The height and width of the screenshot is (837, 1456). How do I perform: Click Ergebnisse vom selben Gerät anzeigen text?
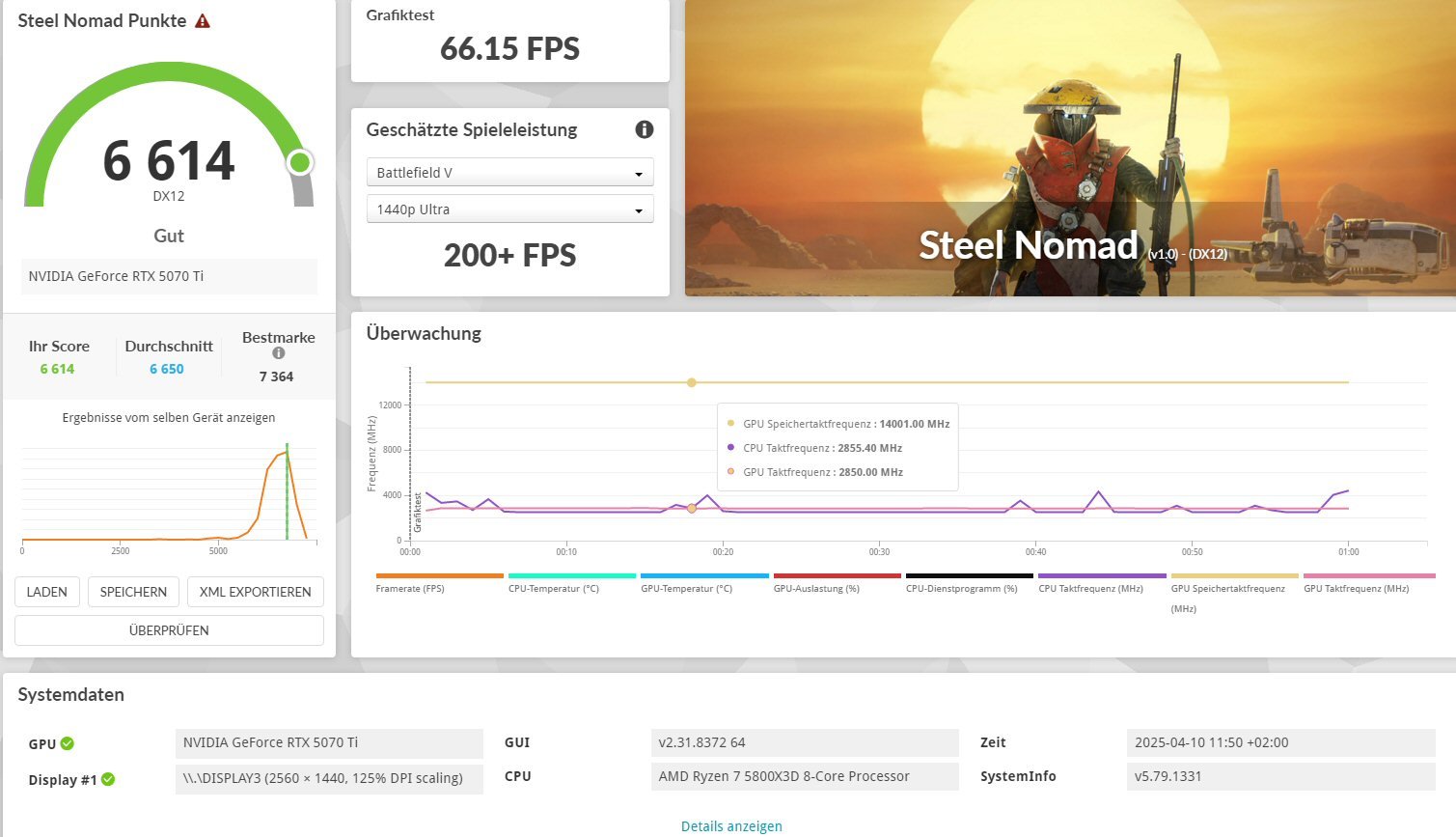(x=169, y=418)
